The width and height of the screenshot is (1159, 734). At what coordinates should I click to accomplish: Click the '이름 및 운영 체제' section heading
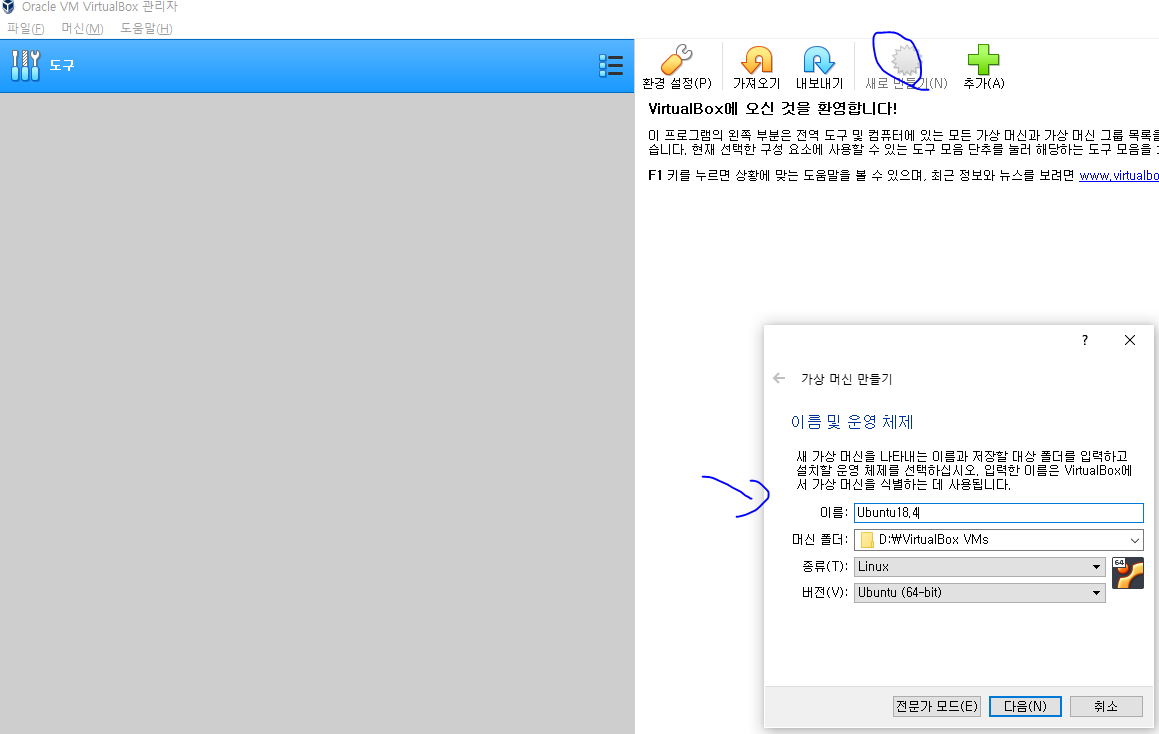coord(852,422)
